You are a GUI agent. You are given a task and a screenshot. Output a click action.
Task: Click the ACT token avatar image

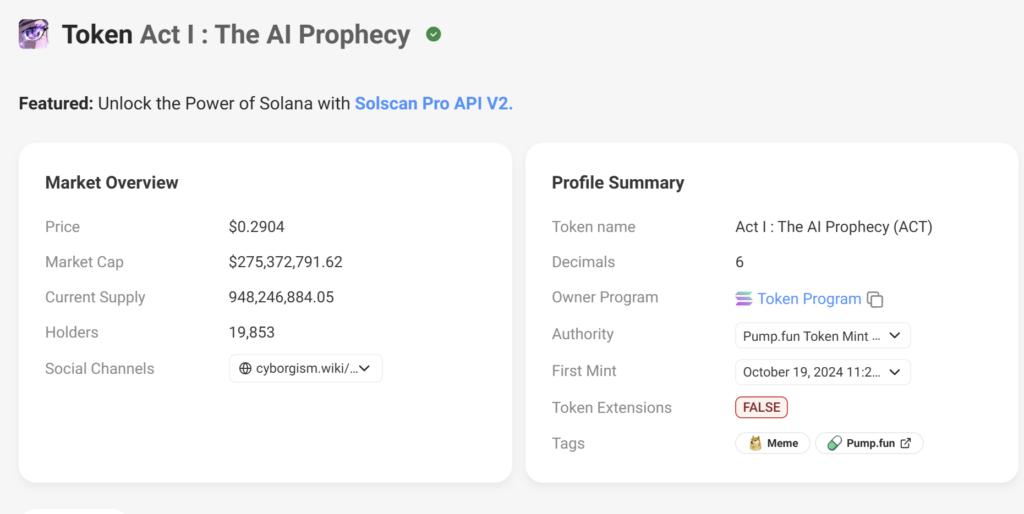(x=34, y=34)
